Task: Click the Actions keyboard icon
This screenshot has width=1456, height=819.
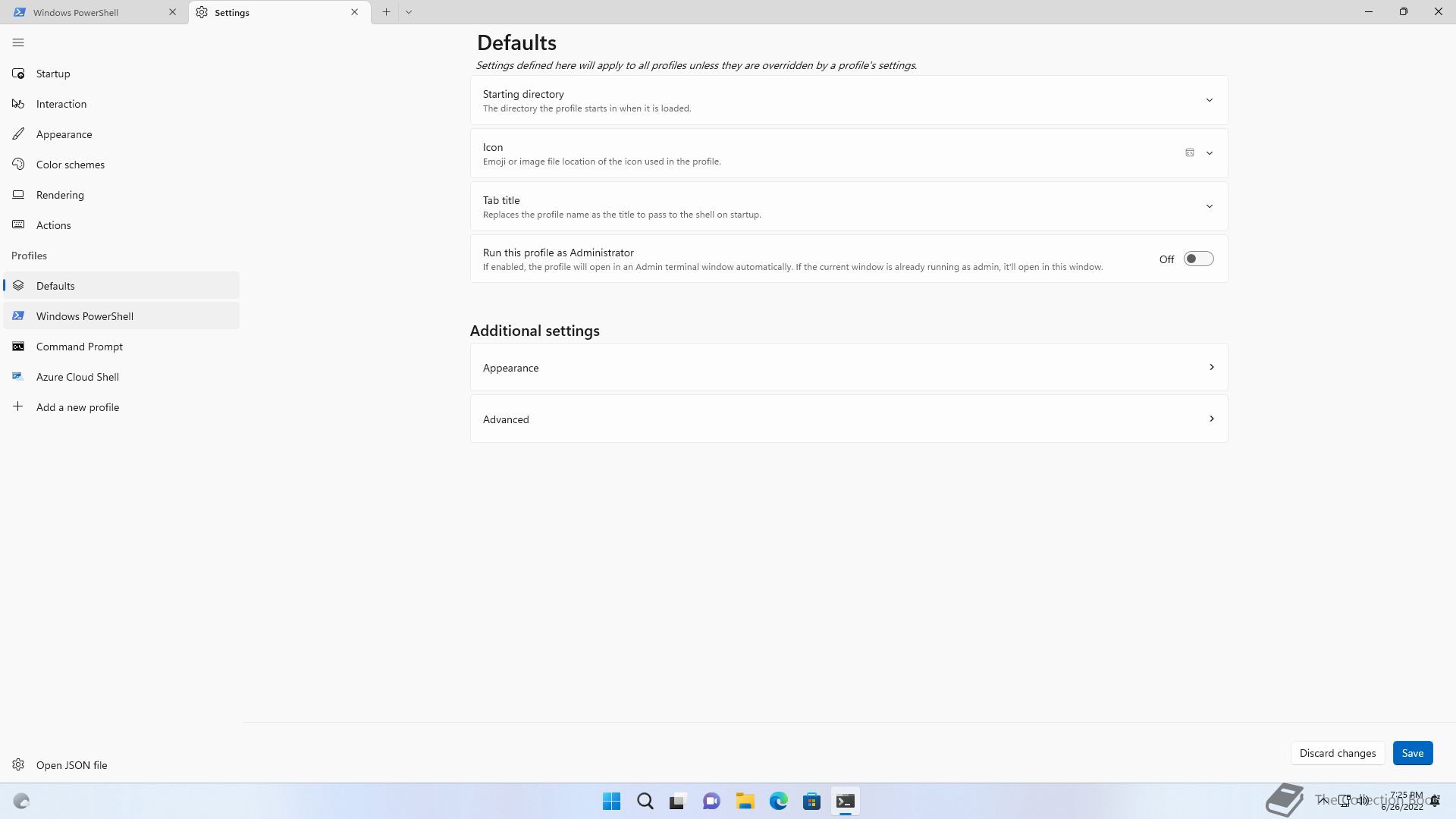Action: [x=18, y=225]
